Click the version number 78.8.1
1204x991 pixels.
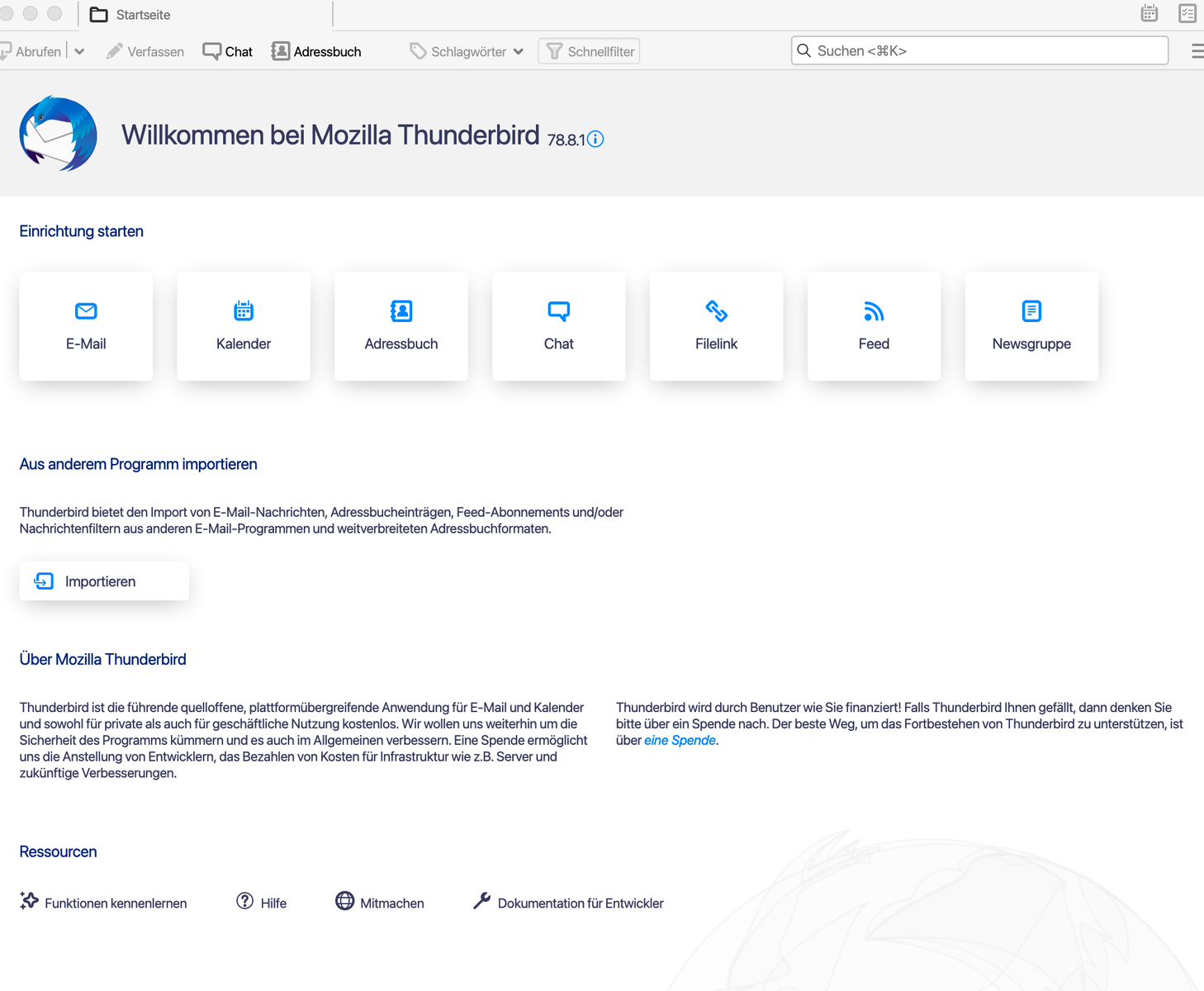point(566,140)
